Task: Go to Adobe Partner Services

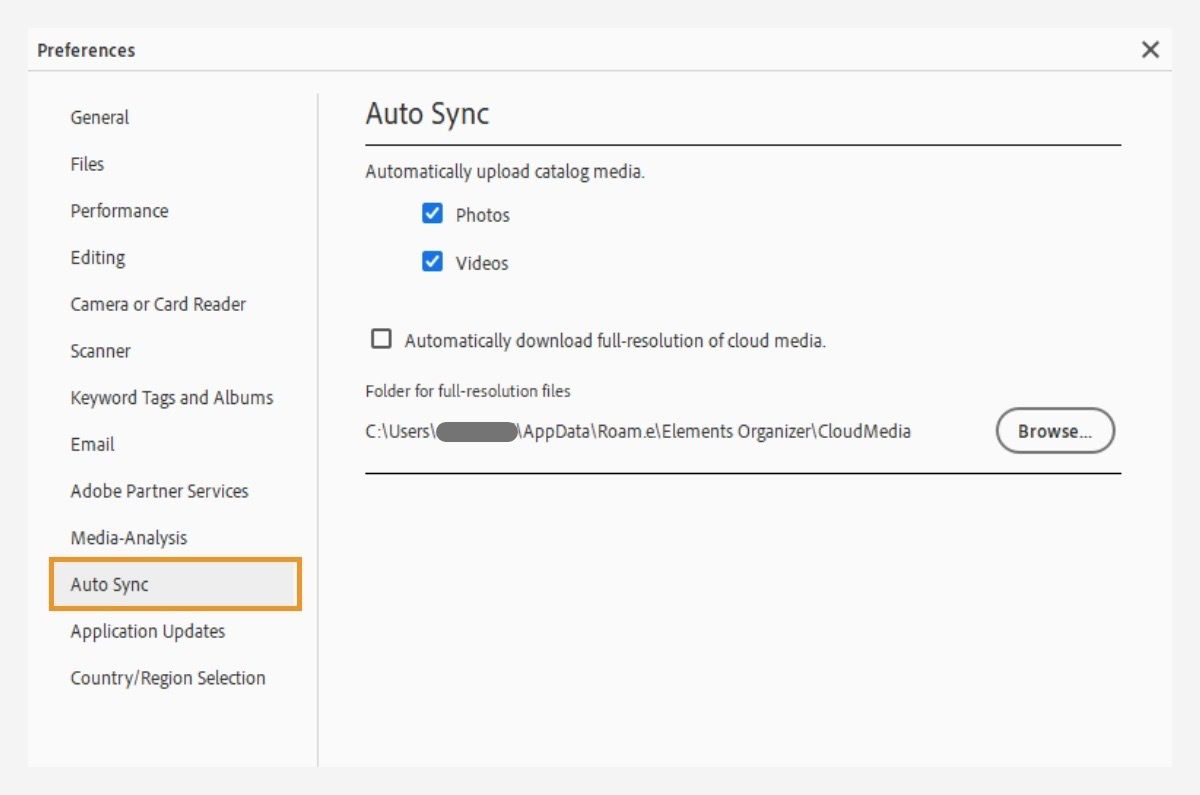Action: tap(159, 491)
